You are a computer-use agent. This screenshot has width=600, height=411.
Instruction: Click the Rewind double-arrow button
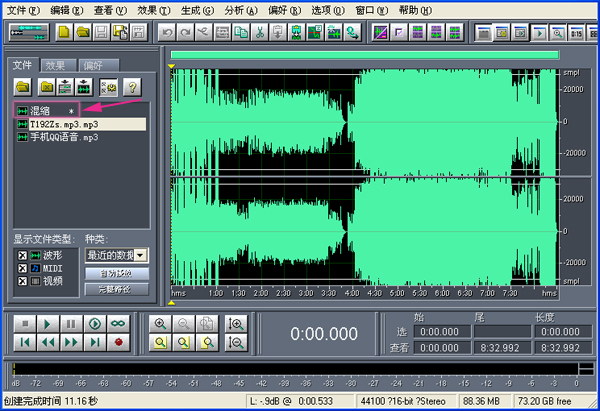[48, 342]
